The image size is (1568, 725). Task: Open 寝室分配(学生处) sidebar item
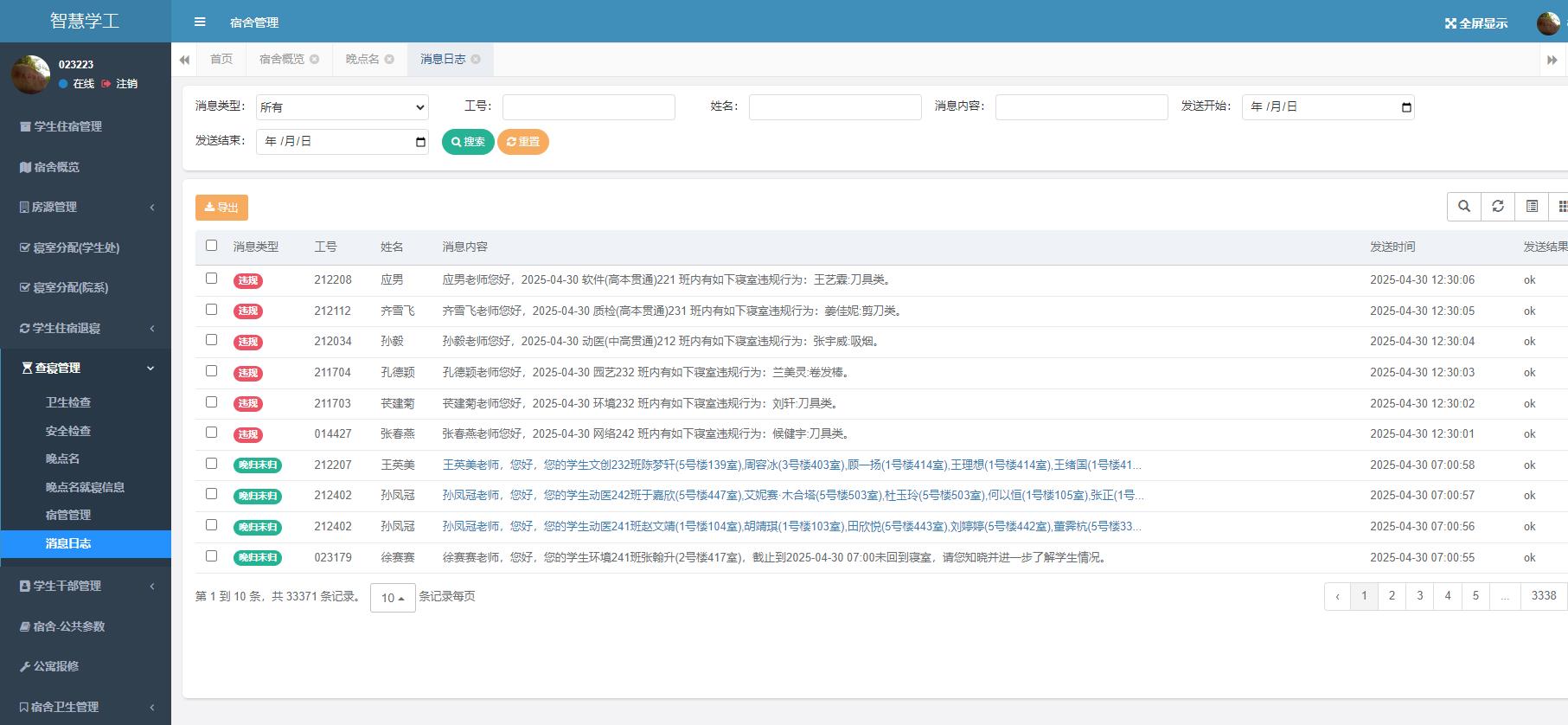click(86, 247)
